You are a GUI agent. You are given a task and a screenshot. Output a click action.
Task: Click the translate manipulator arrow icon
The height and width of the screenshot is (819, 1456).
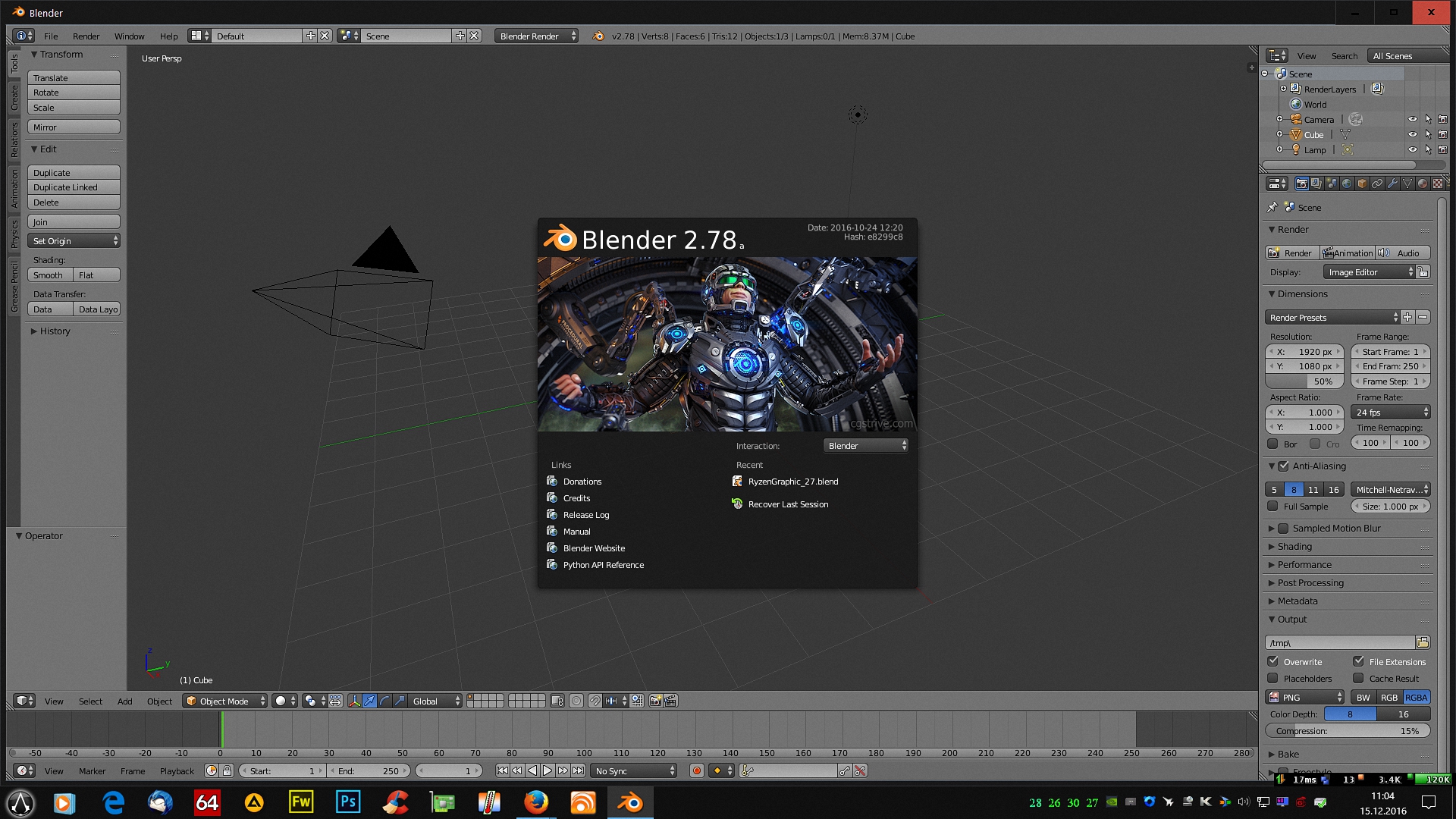pos(369,701)
